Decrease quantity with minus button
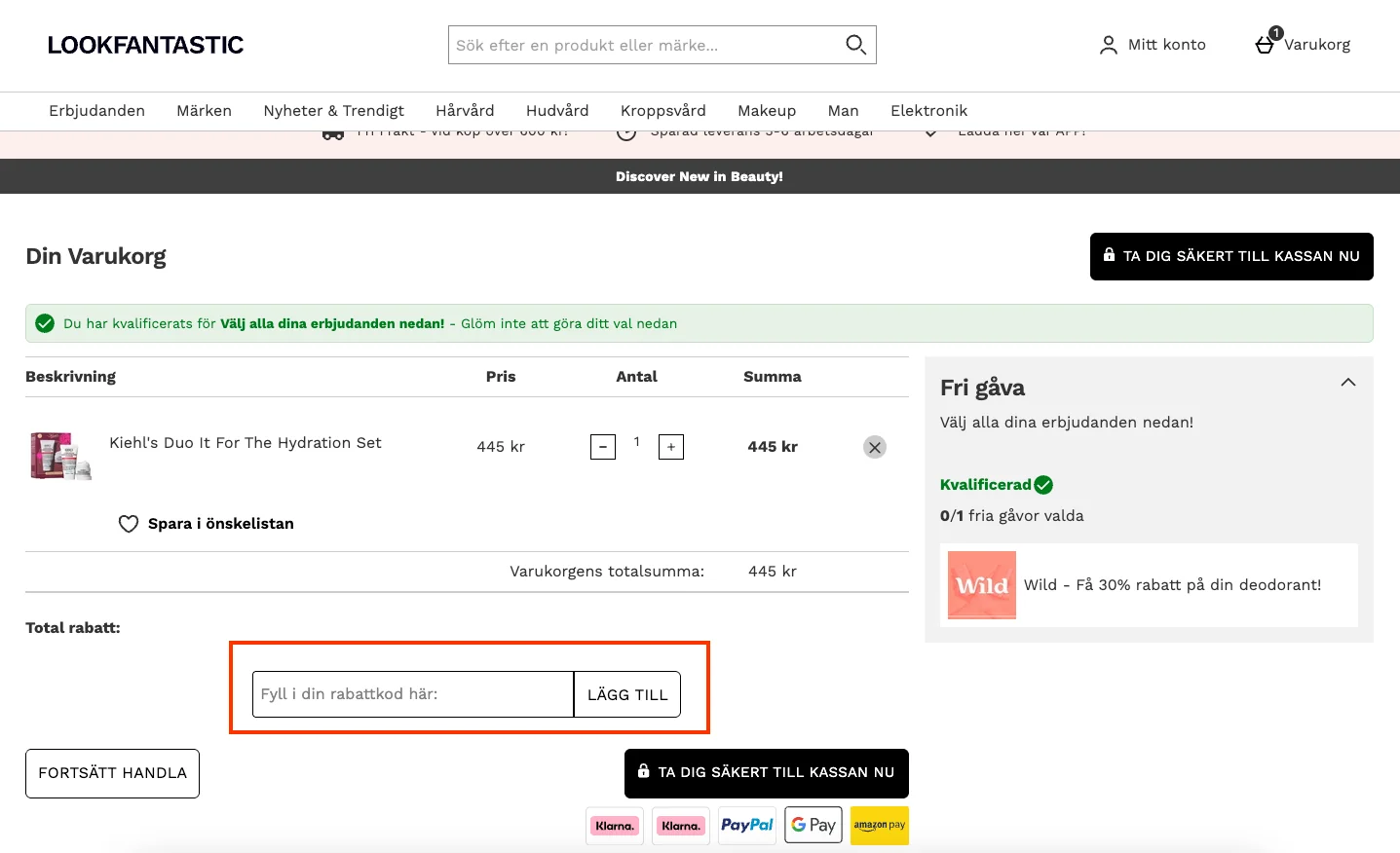The height and width of the screenshot is (853, 1400). [603, 447]
